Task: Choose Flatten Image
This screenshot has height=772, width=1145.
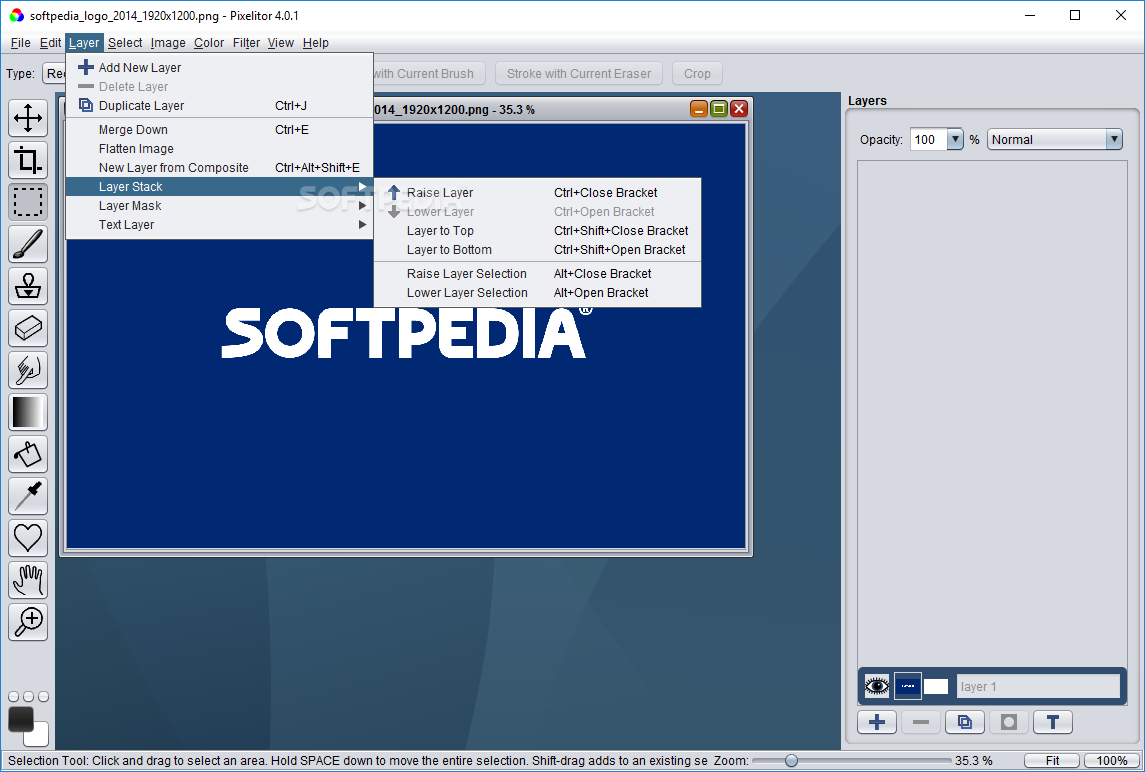Action: [x=219, y=149]
